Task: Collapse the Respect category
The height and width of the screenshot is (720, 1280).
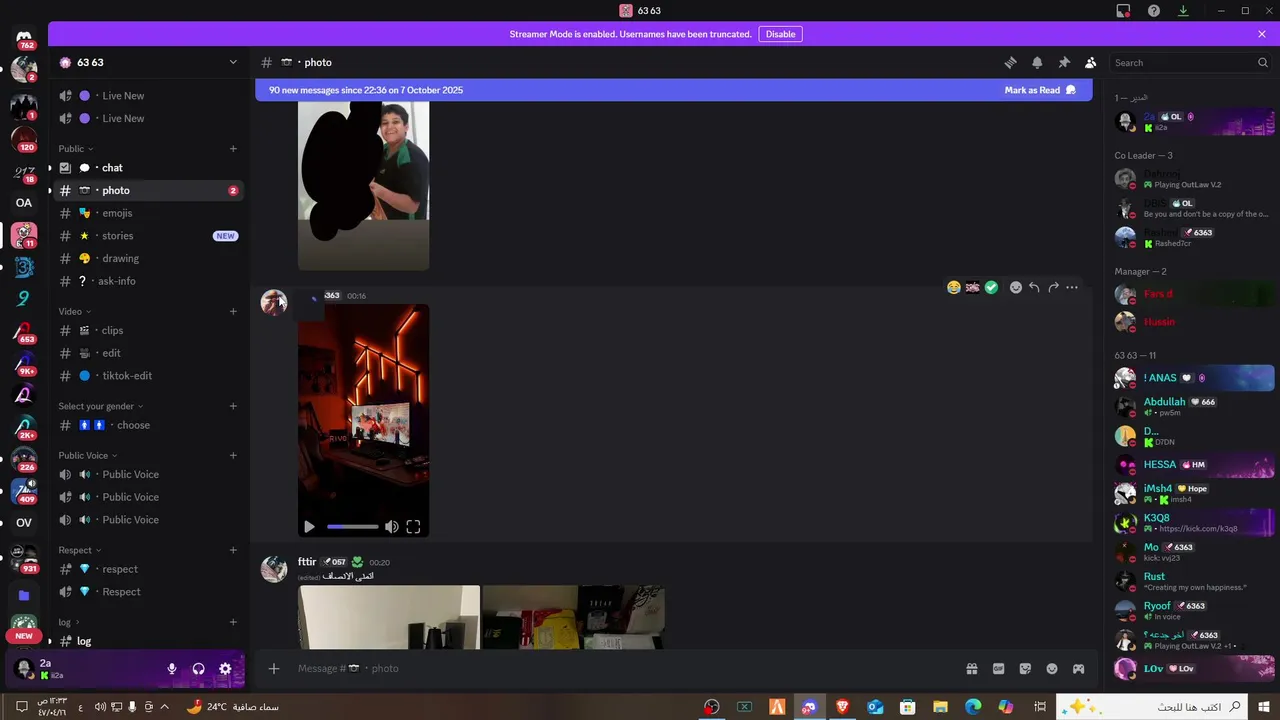Action: click(80, 550)
